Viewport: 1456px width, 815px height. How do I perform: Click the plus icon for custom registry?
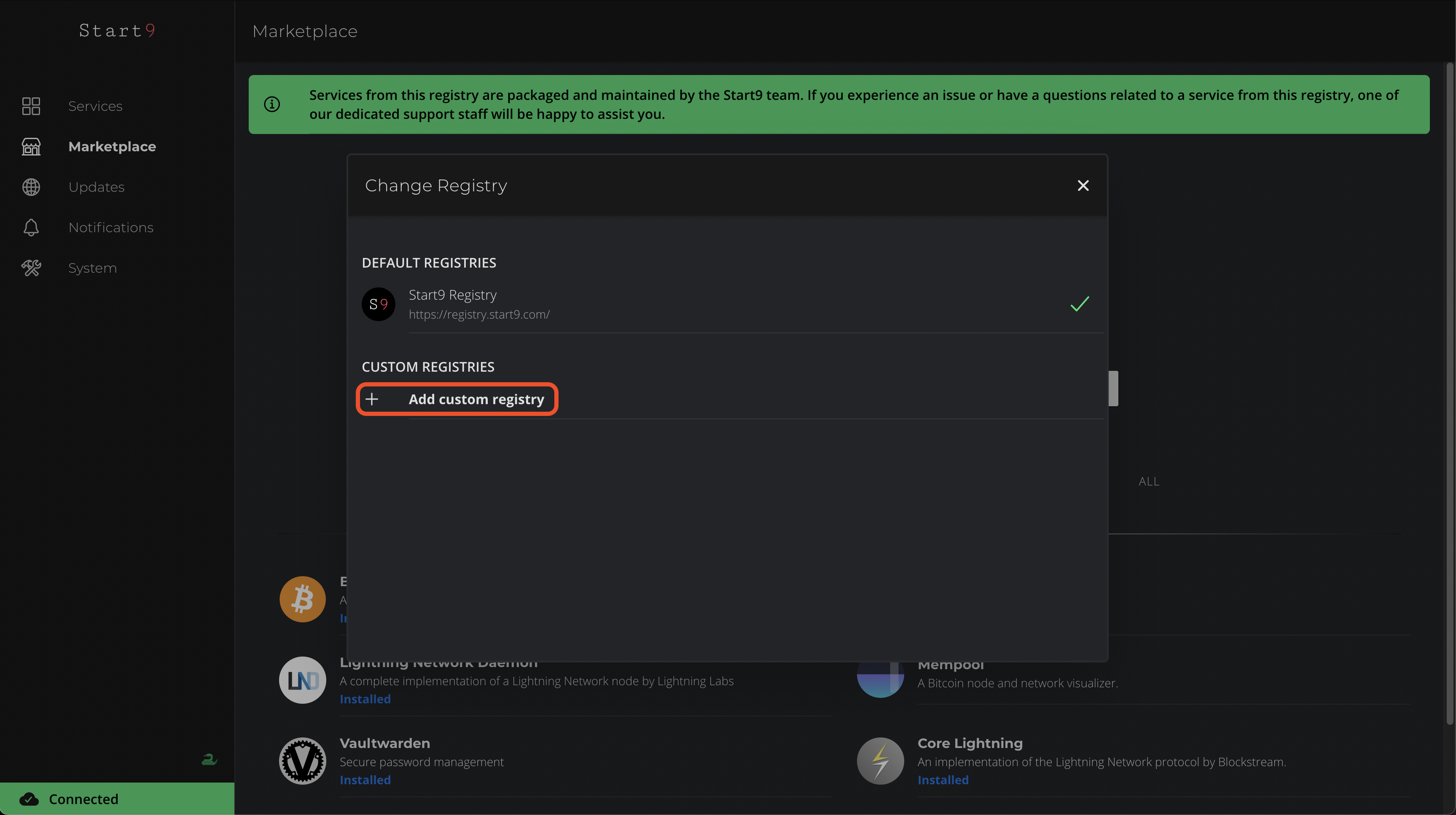click(x=371, y=399)
